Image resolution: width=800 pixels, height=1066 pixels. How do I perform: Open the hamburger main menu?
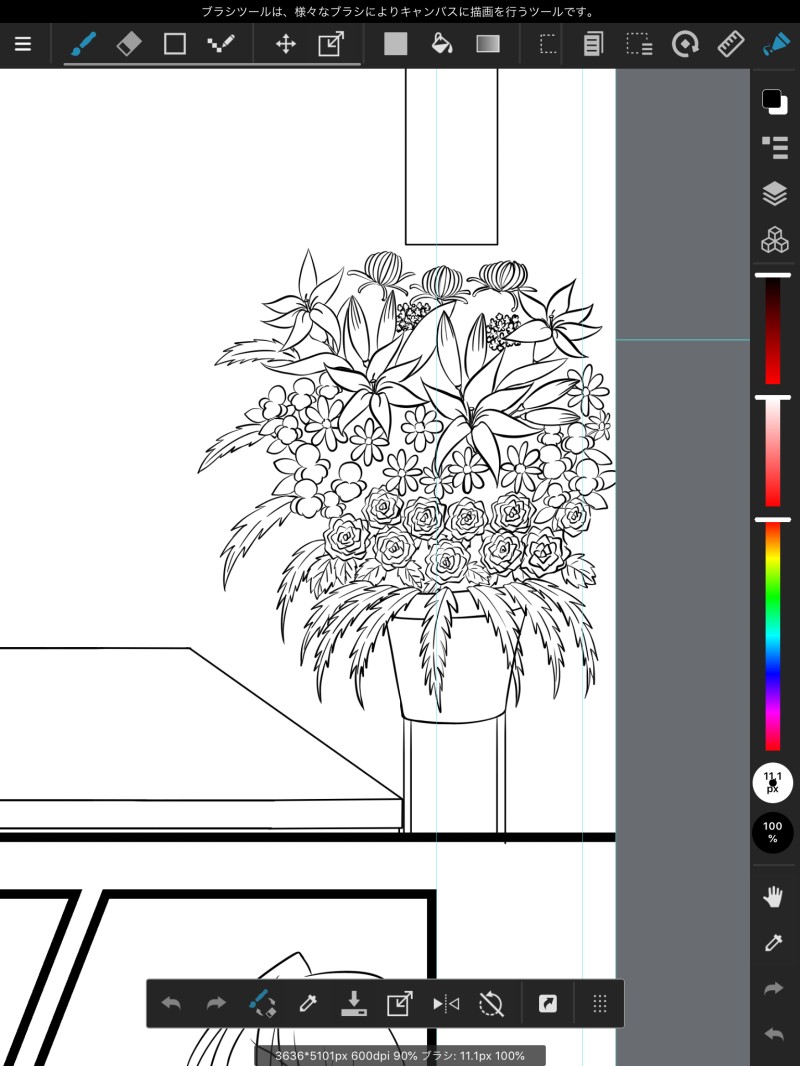(23, 44)
